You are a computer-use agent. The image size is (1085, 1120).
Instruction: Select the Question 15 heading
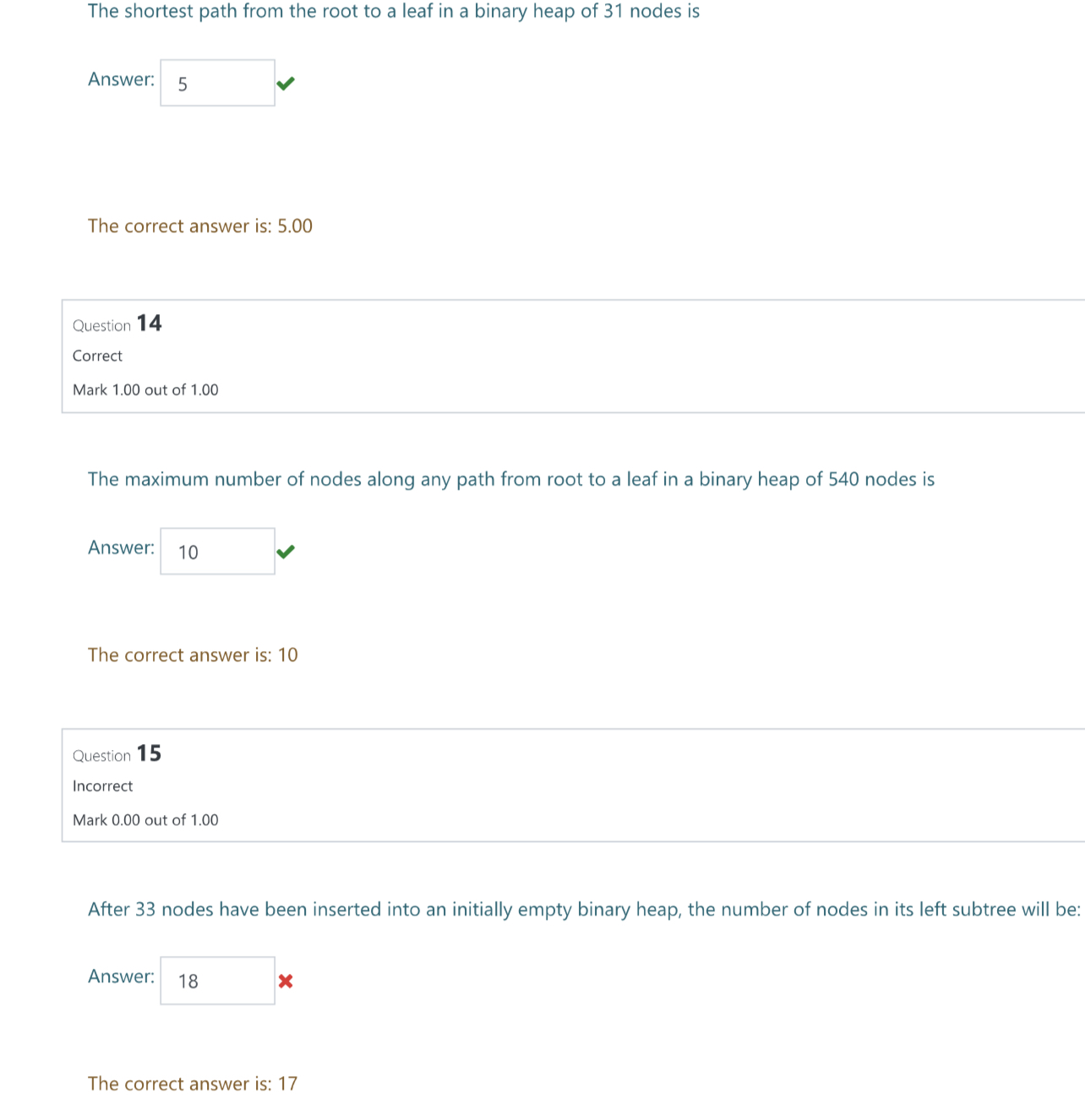[x=117, y=753]
